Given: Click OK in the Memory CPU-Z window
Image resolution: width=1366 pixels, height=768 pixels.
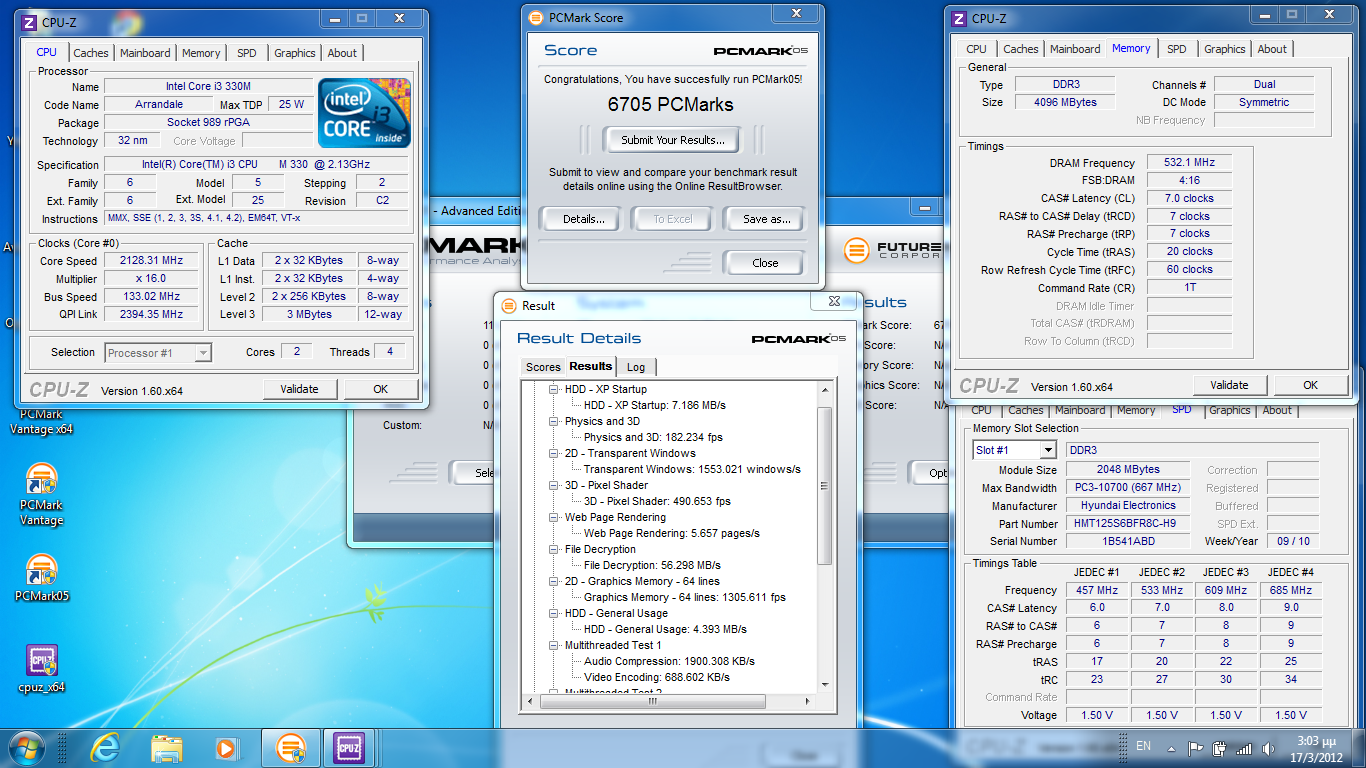Looking at the screenshot, I should pyautogui.click(x=1310, y=385).
